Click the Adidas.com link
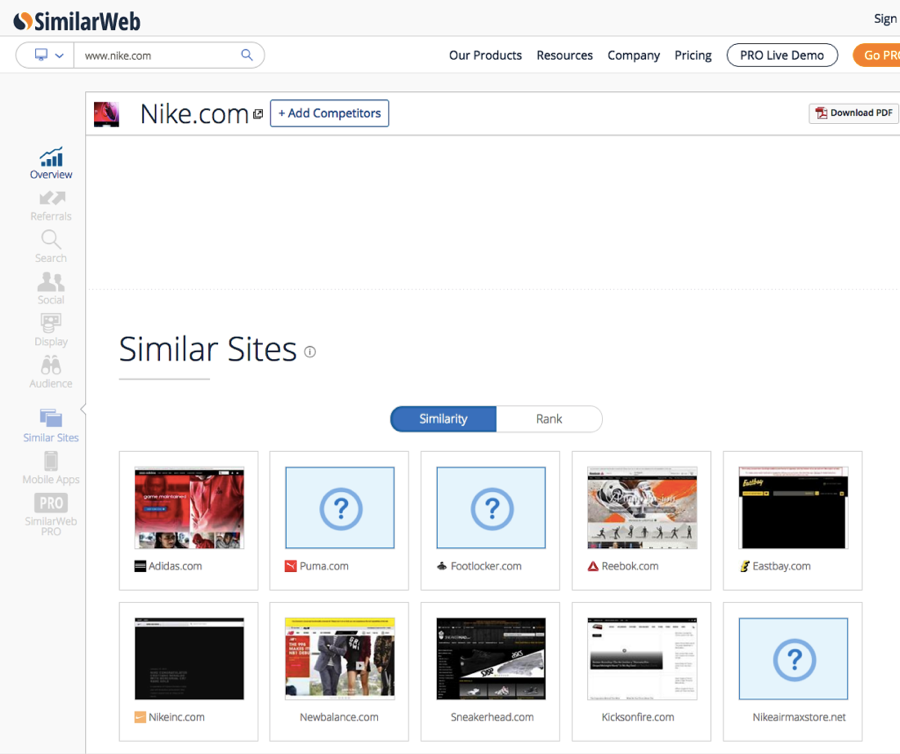 click(175, 566)
